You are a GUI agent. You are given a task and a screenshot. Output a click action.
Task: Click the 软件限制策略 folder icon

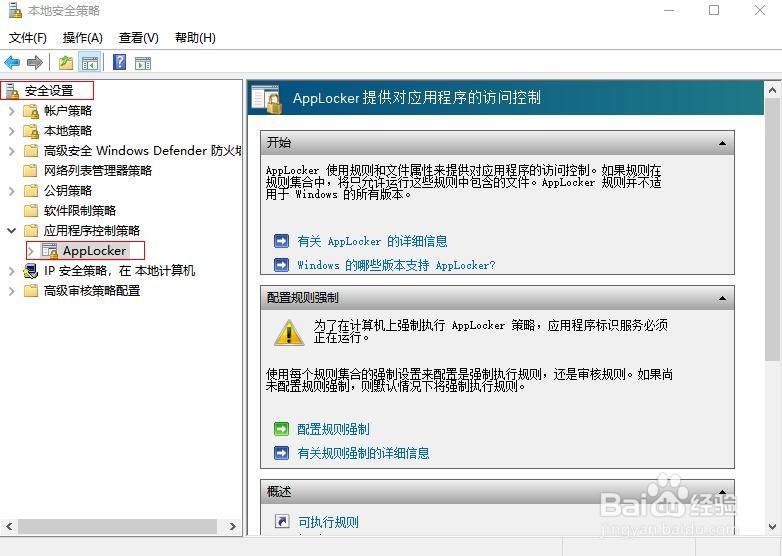pos(30,210)
